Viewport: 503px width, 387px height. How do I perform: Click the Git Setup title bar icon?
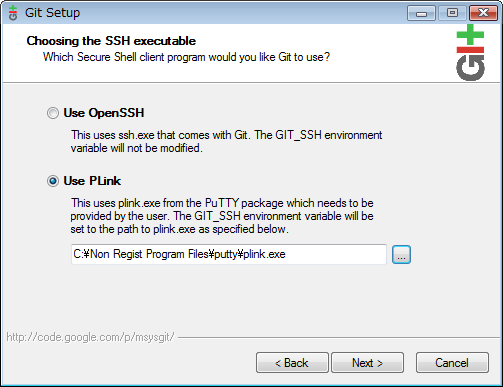pyautogui.click(x=13, y=13)
